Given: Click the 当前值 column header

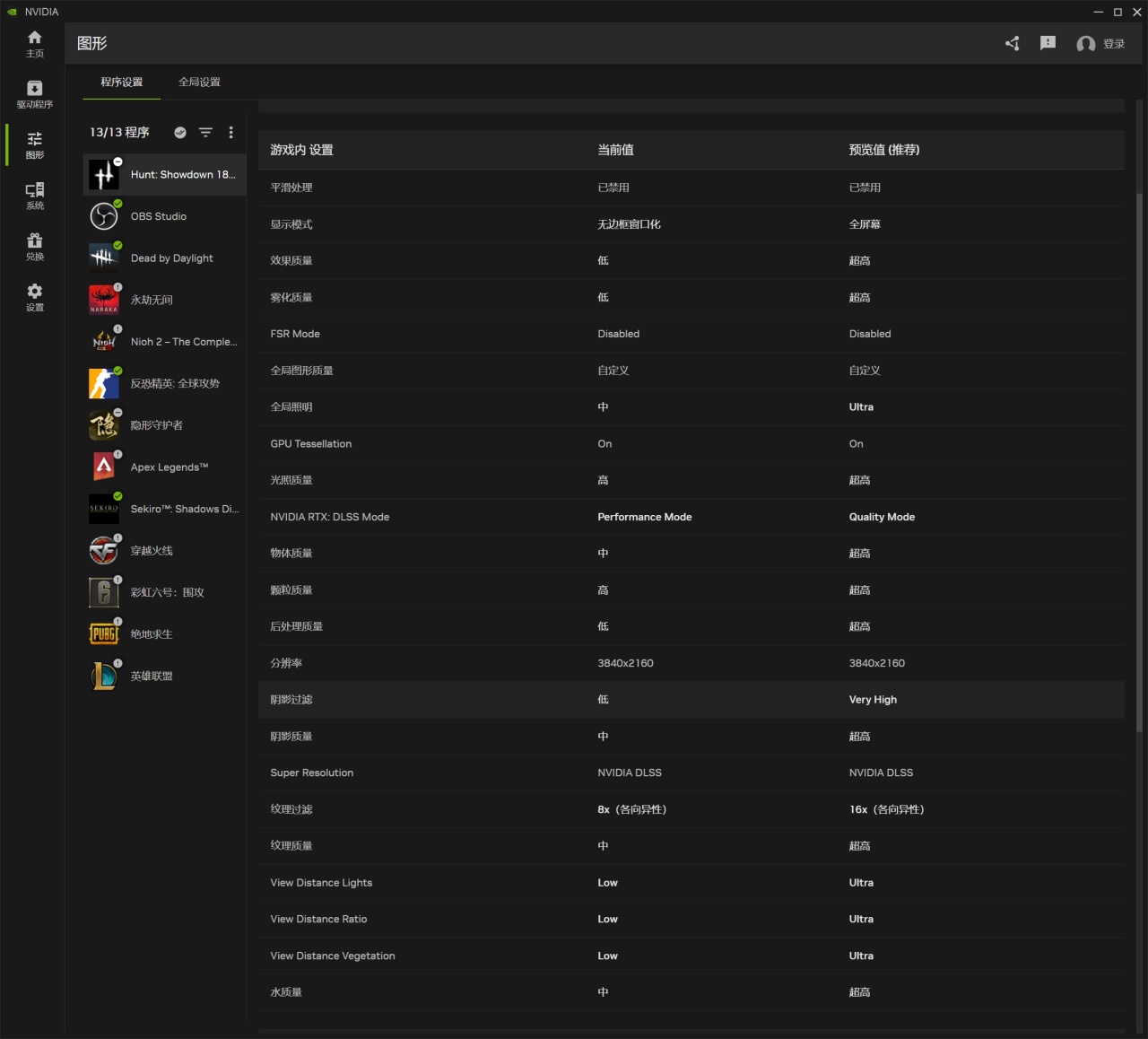Looking at the screenshot, I should click(x=615, y=150).
